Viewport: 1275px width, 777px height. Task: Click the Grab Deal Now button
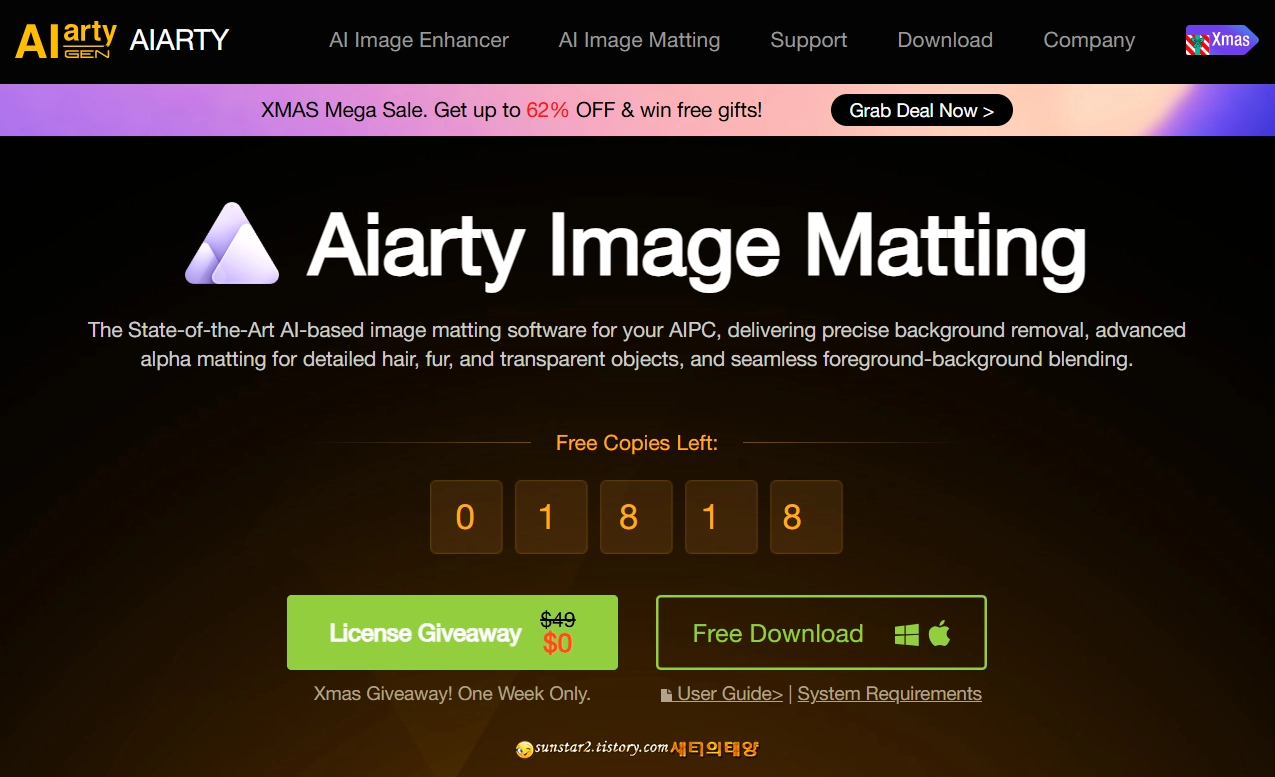(922, 110)
